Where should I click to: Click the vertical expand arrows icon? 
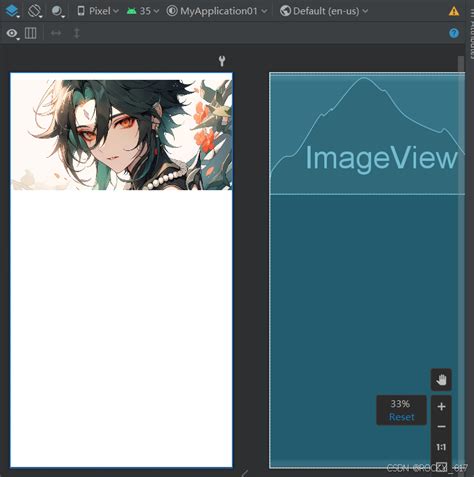(x=77, y=33)
